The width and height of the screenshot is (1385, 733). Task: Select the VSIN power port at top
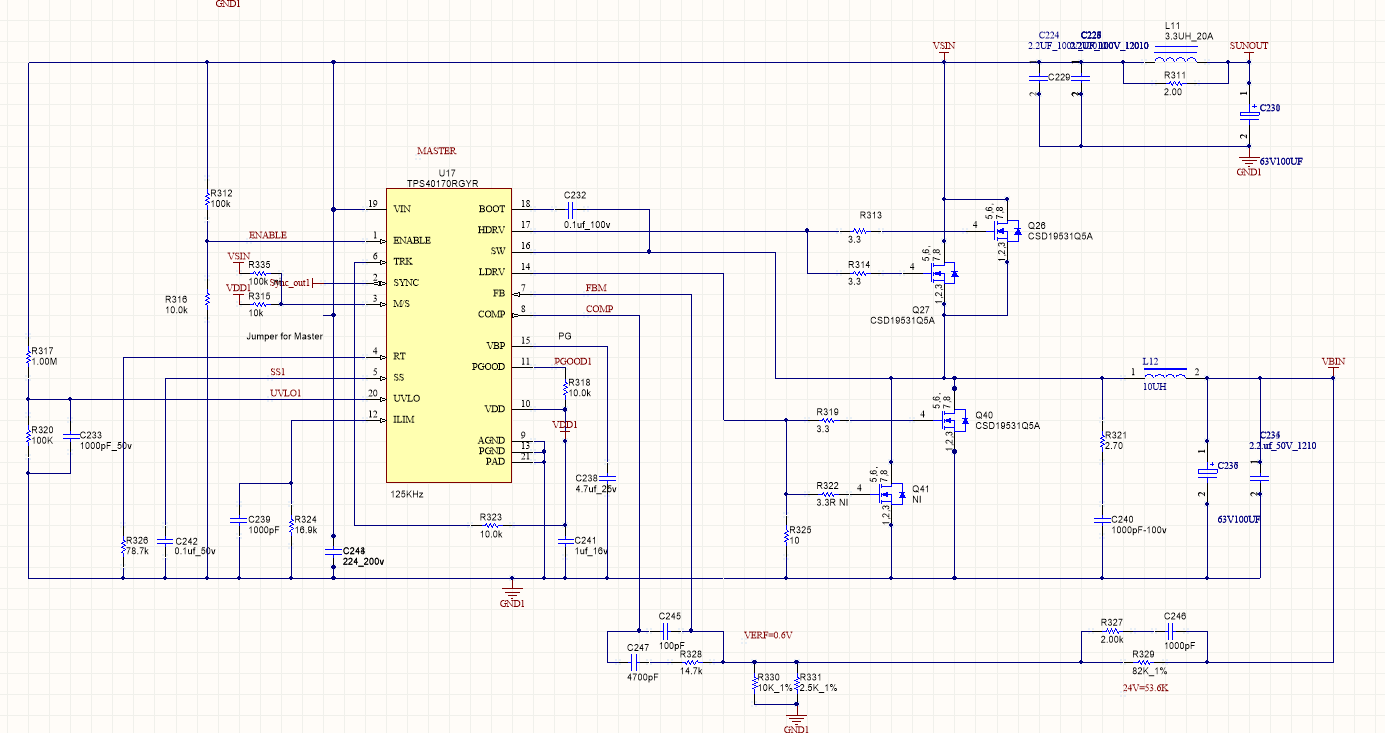[x=945, y=48]
